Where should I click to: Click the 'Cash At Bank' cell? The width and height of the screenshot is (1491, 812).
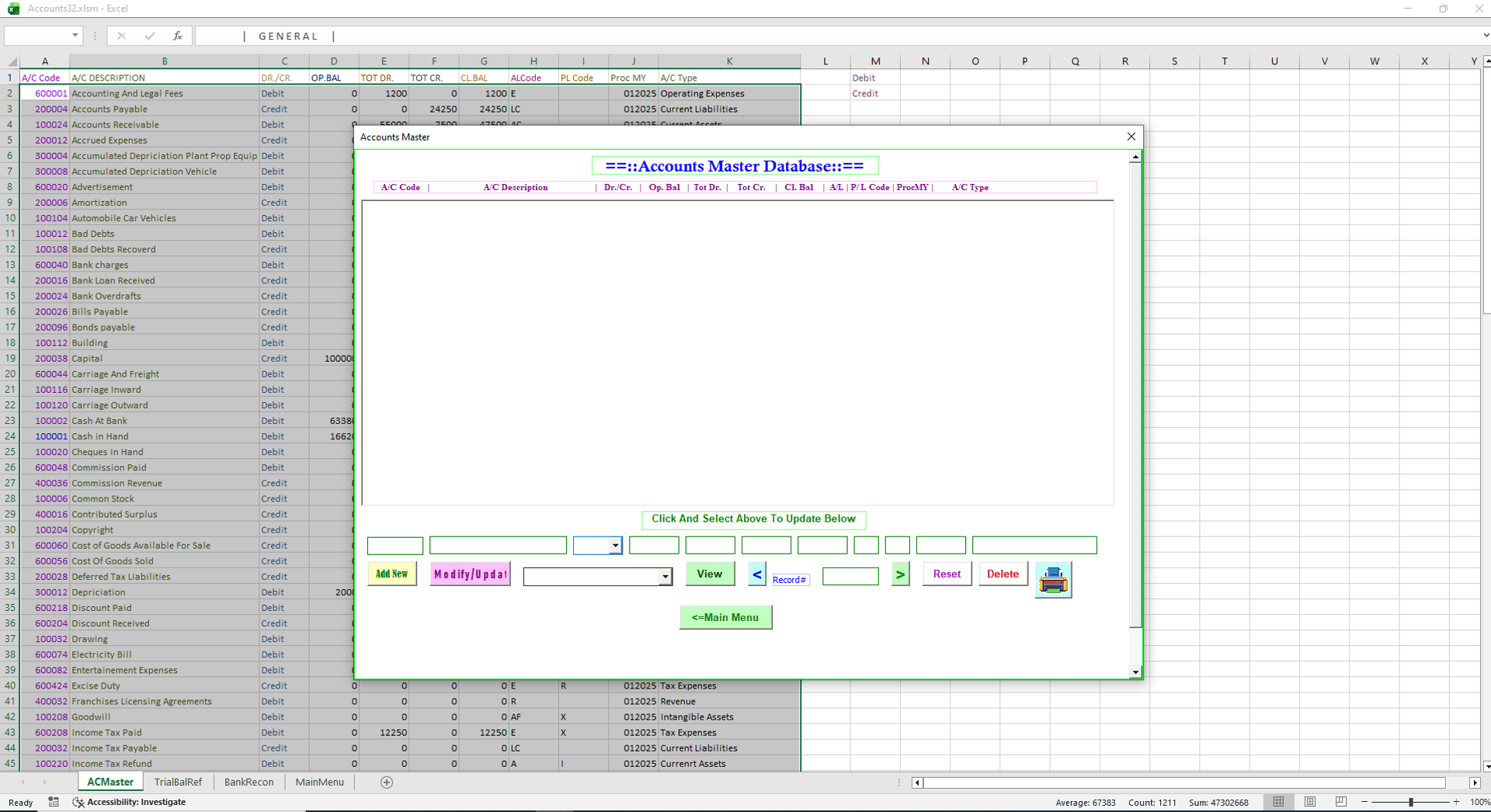click(165, 421)
